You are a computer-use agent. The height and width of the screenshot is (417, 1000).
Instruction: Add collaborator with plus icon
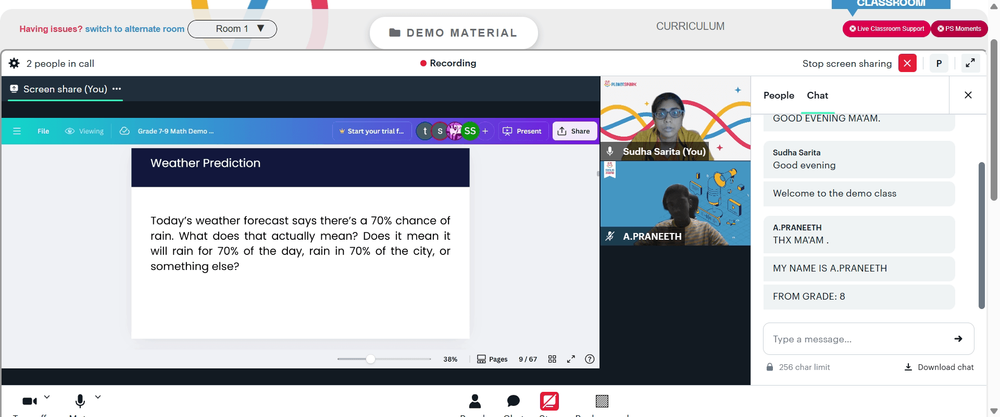(485, 131)
